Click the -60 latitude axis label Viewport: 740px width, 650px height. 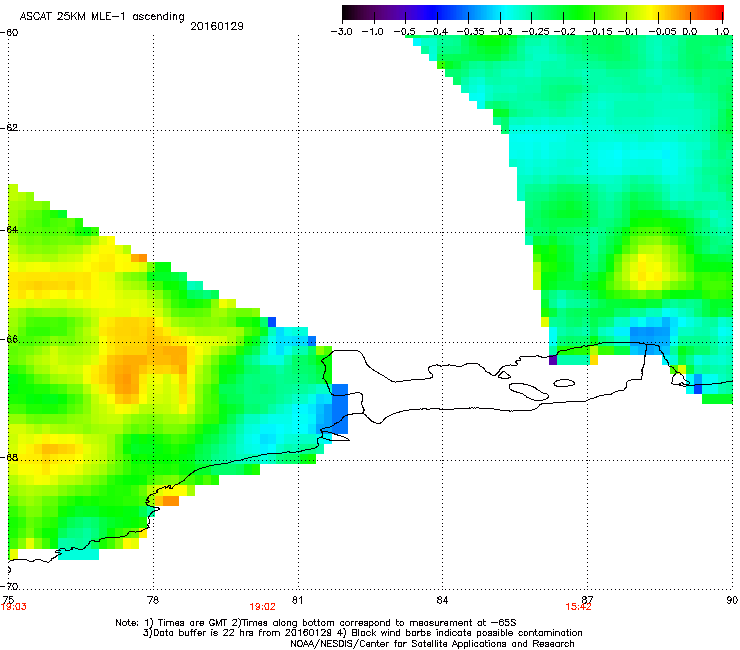(x=9, y=32)
